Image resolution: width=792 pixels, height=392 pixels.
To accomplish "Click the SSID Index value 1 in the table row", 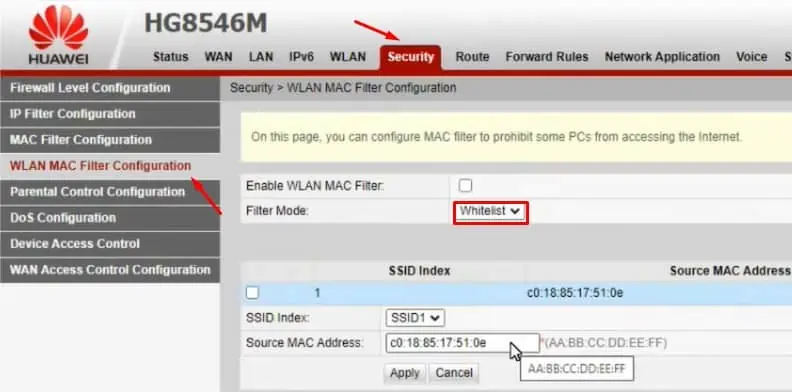I will 317,292.
